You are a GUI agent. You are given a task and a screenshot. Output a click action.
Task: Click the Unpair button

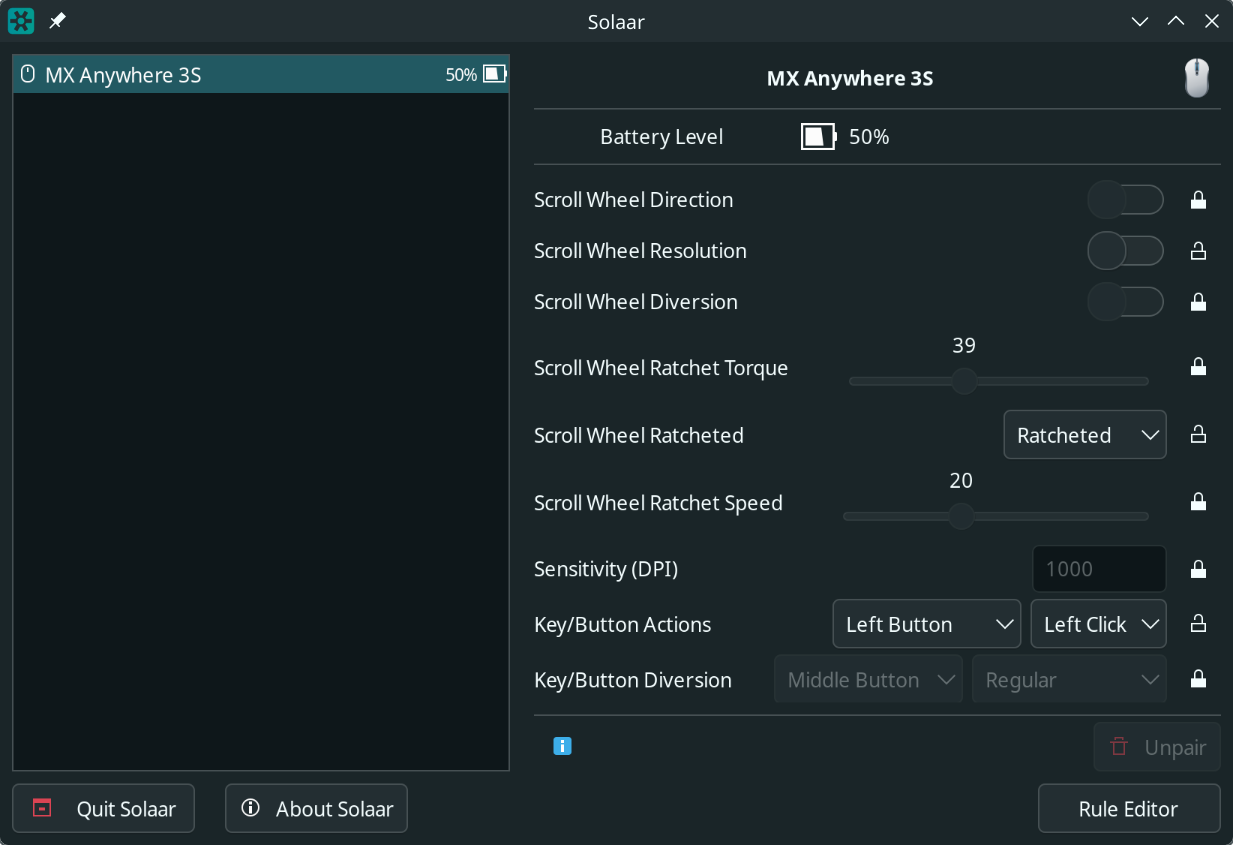1157,747
